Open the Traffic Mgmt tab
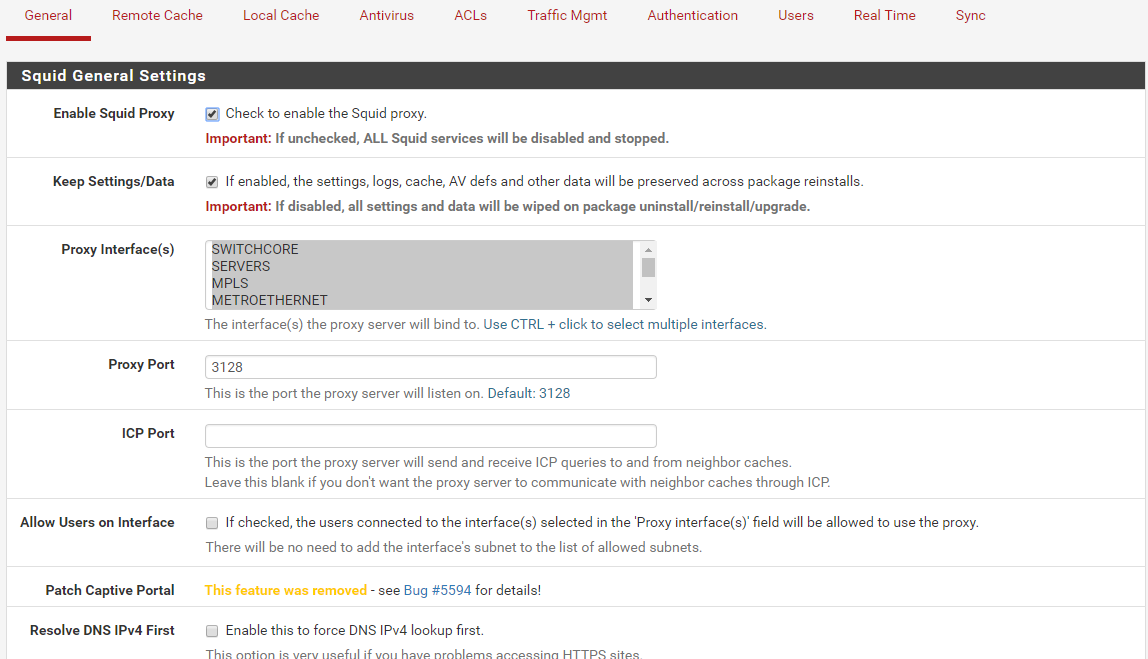The image size is (1148, 659). pos(567,16)
